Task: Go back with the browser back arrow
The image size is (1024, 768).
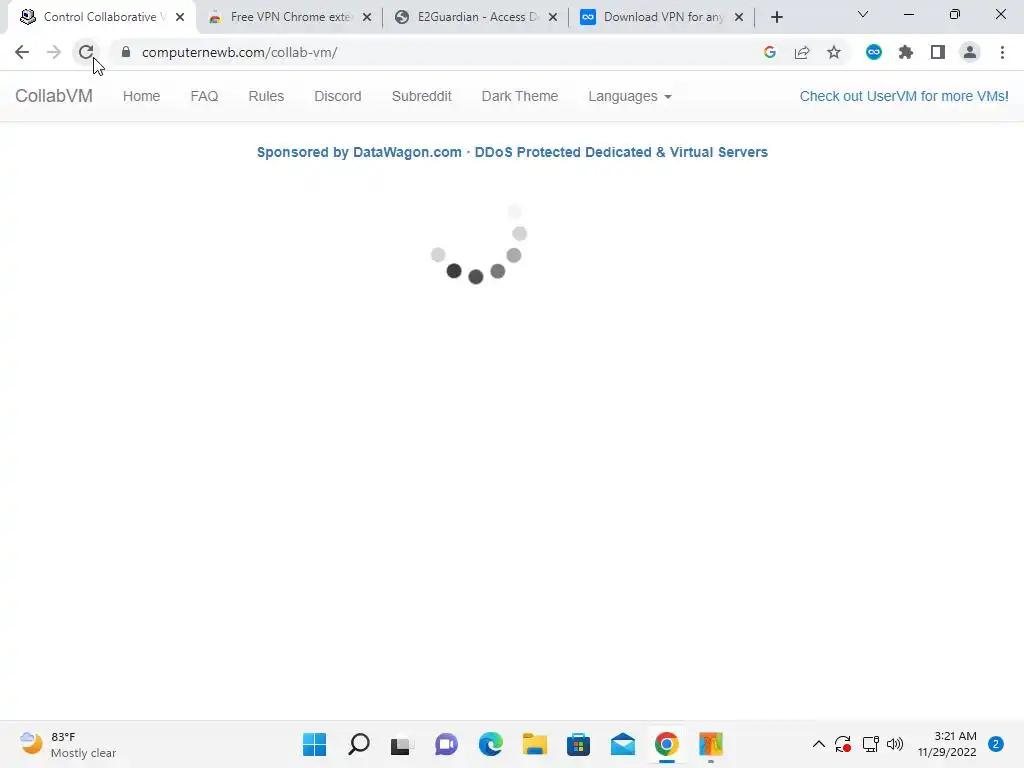Action: tap(22, 52)
